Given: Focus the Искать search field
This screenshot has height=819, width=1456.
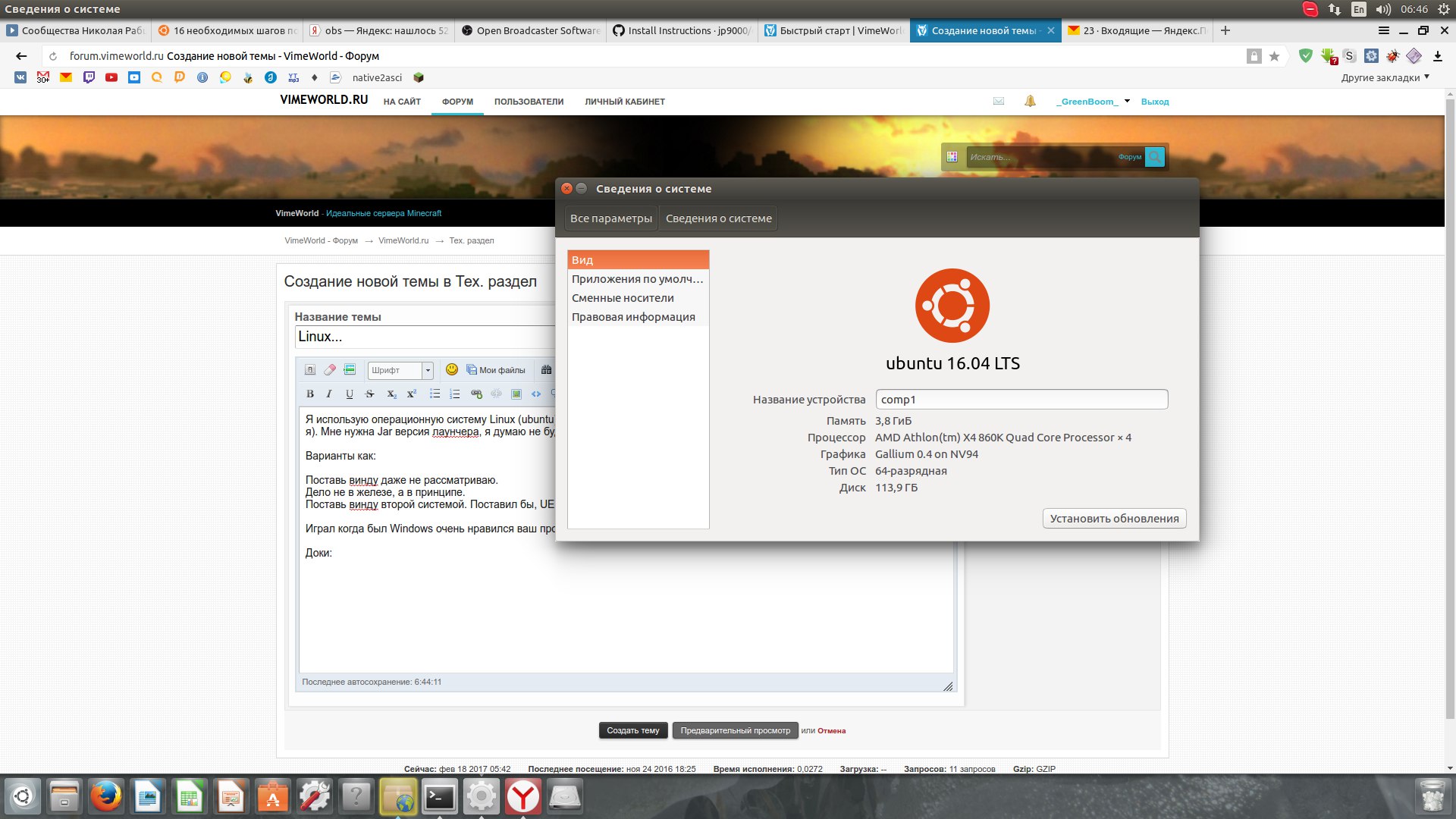Looking at the screenshot, I should pyautogui.click(x=1039, y=157).
